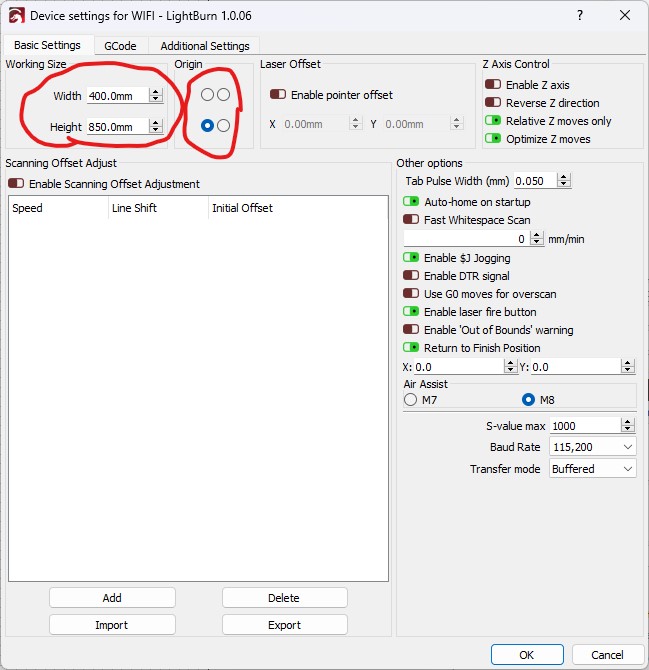The width and height of the screenshot is (649, 670).
Task: Increase Width value with up arrow
Action: pos(155,92)
